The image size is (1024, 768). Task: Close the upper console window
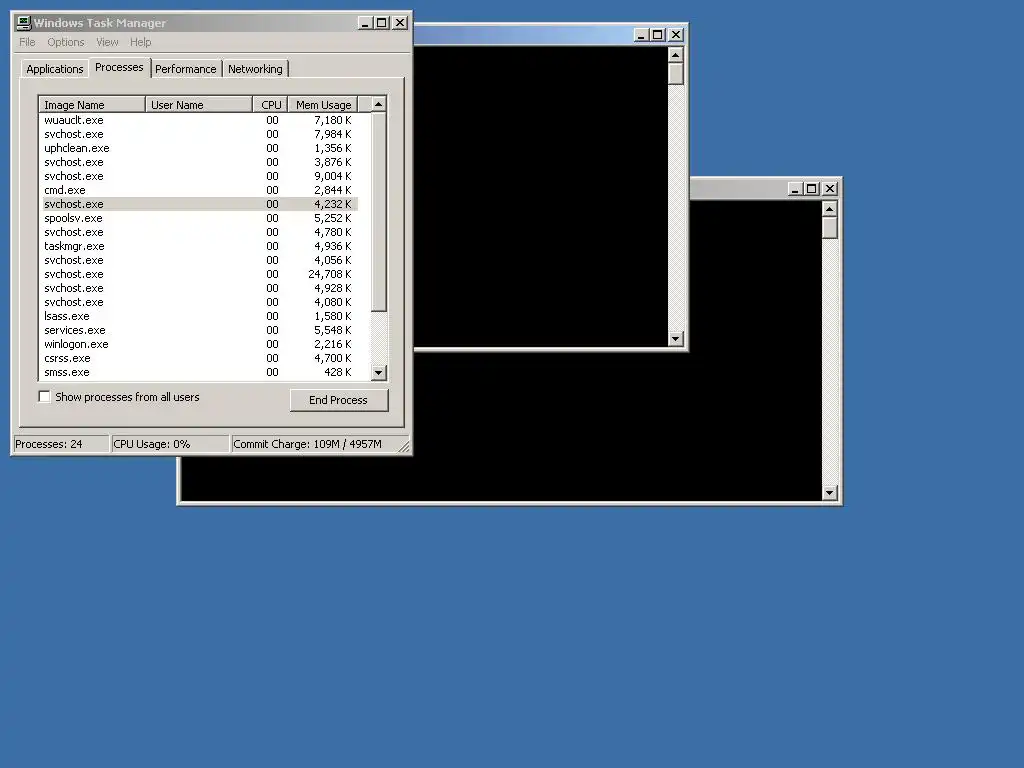676,35
